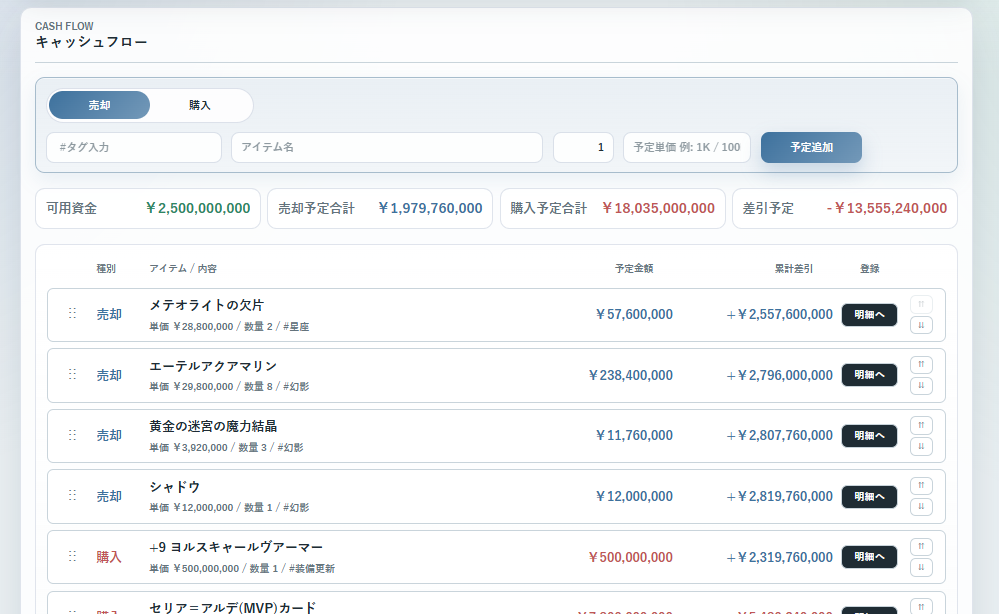Screen dimensions: 999x614
Task: Select item name +9 ヨルスキャールヴアーマー
Action: point(236,547)
